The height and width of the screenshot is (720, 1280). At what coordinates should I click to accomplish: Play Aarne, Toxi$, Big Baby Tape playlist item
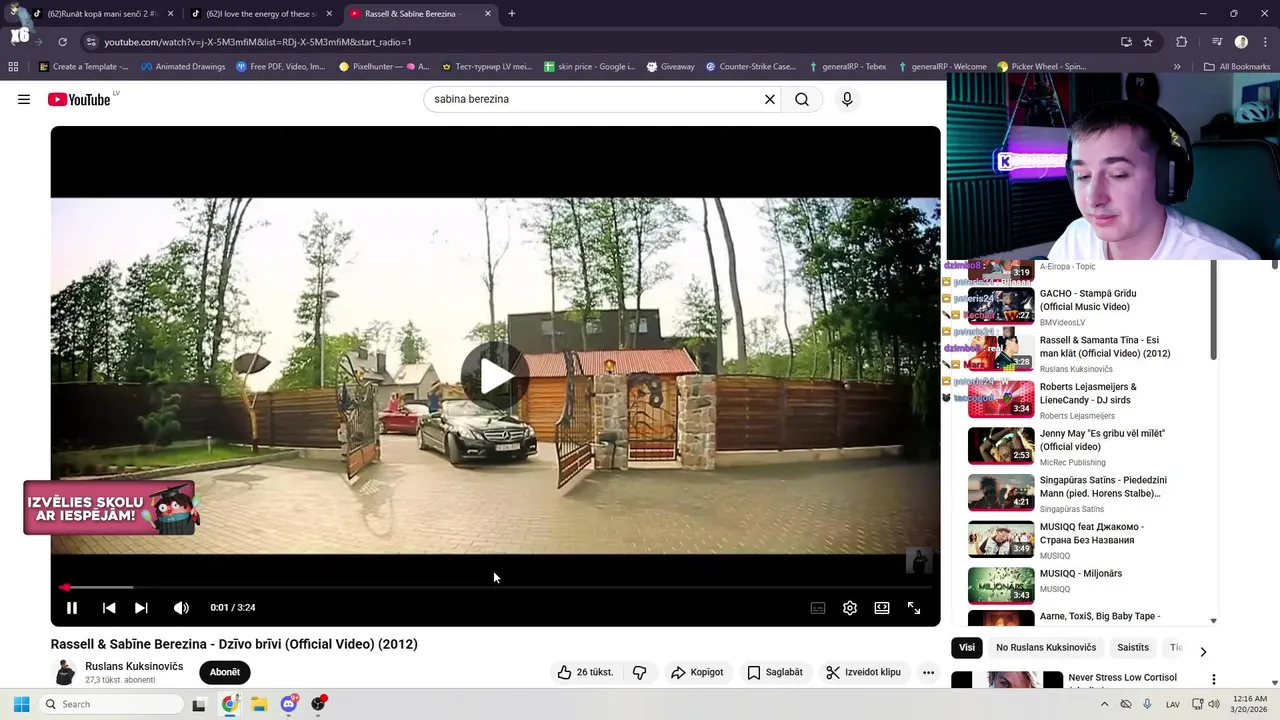click(1100, 616)
